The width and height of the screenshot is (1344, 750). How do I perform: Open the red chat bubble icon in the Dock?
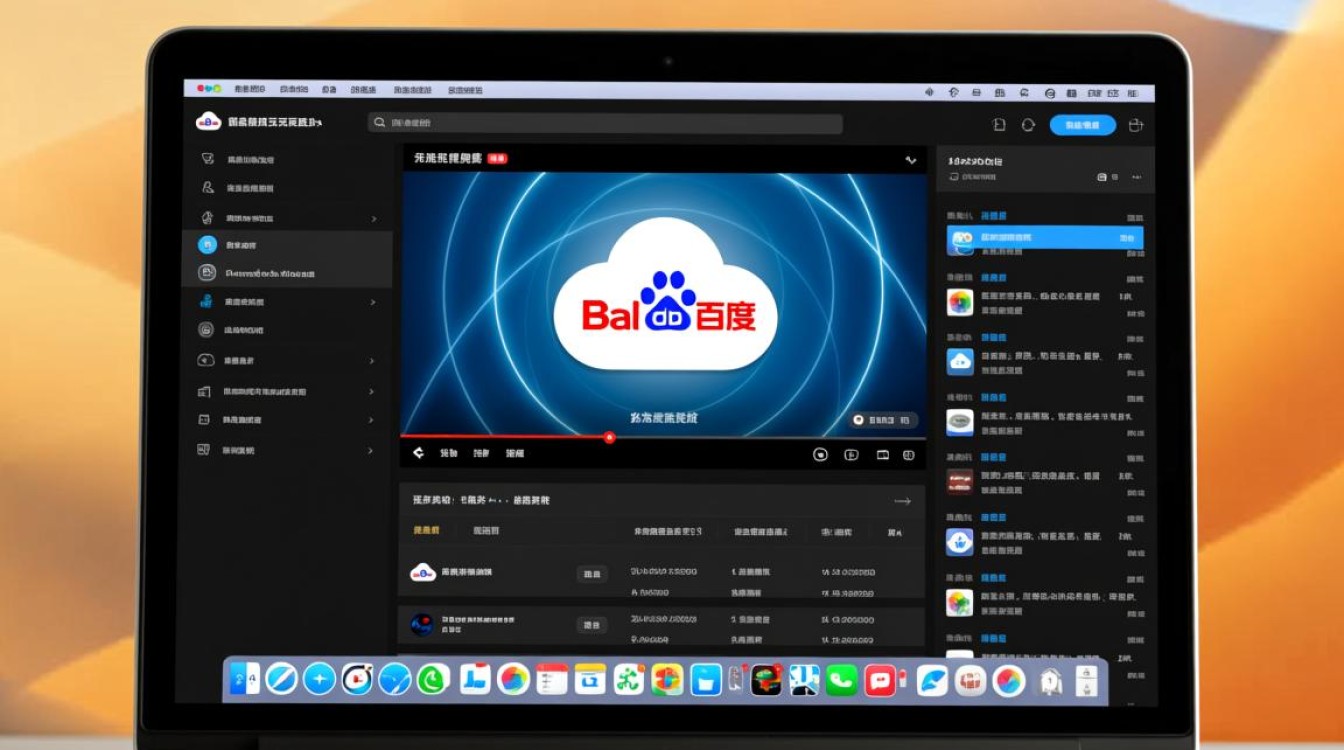click(880, 680)
